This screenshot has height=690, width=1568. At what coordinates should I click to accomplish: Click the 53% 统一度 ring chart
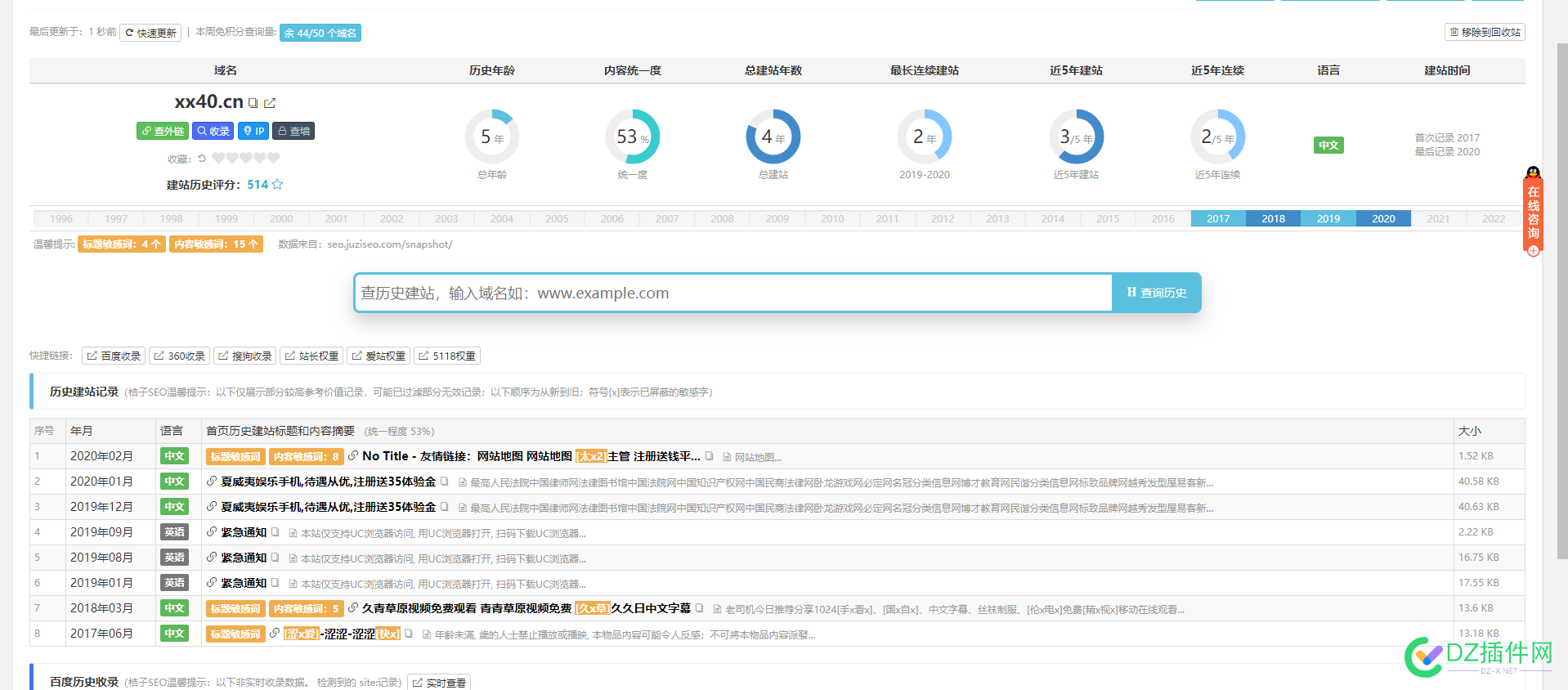coord(633,137)
